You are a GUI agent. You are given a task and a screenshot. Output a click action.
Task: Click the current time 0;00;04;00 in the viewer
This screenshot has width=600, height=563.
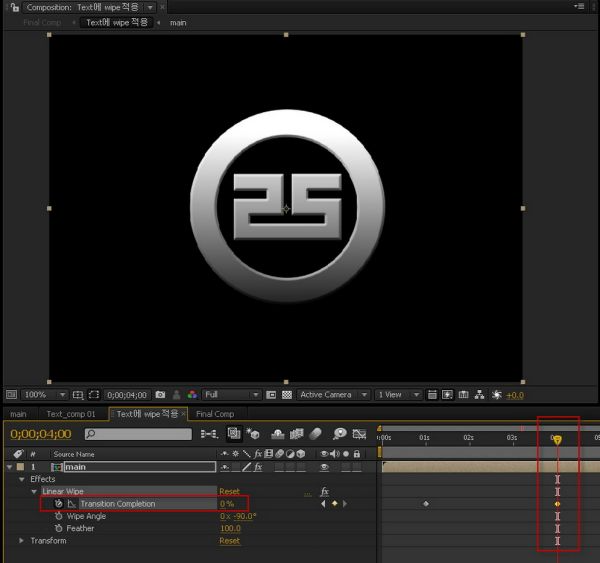click(127, 395)
